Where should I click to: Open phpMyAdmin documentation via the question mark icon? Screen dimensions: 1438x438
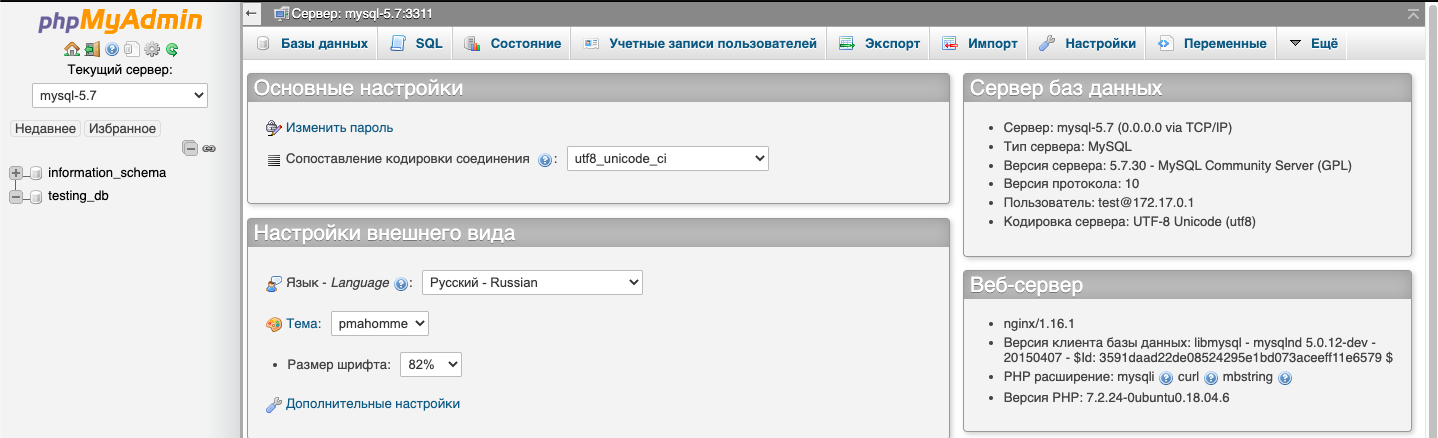coord(112,49)
